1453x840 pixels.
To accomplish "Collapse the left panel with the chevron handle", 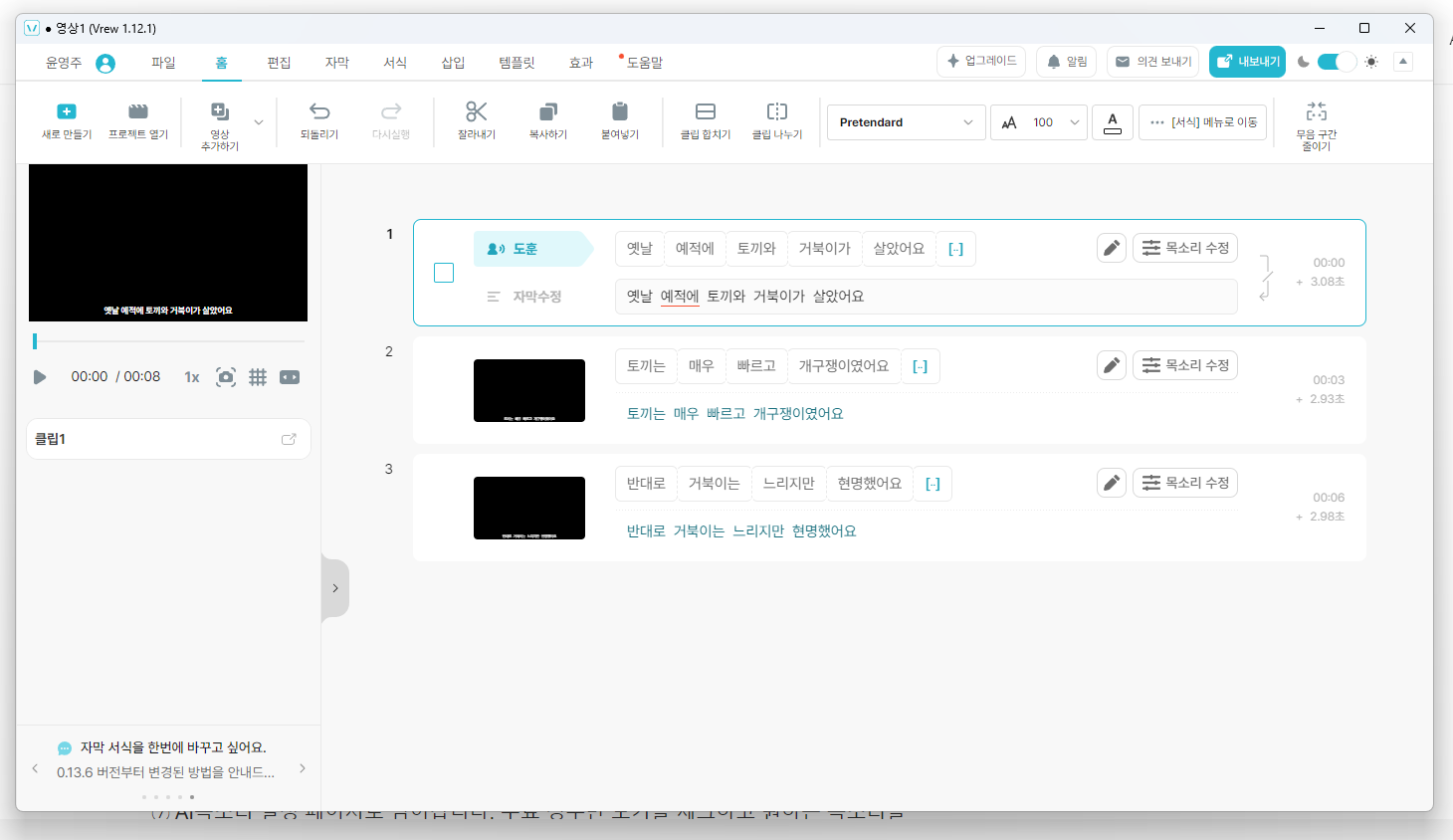I will pyautogui.click(x=335, y=588).
